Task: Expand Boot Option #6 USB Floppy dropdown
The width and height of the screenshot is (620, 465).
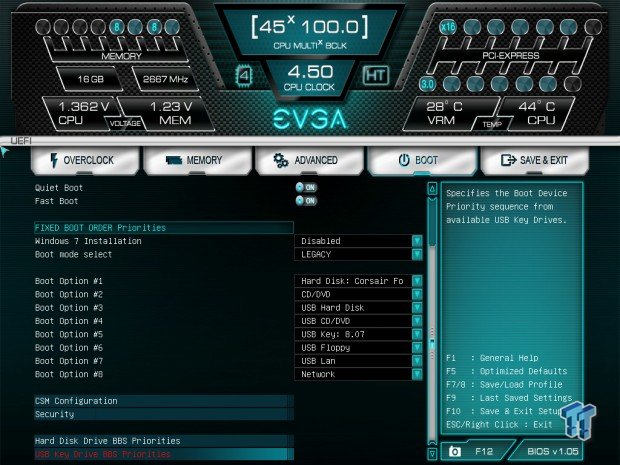Action: click(358, 348)
